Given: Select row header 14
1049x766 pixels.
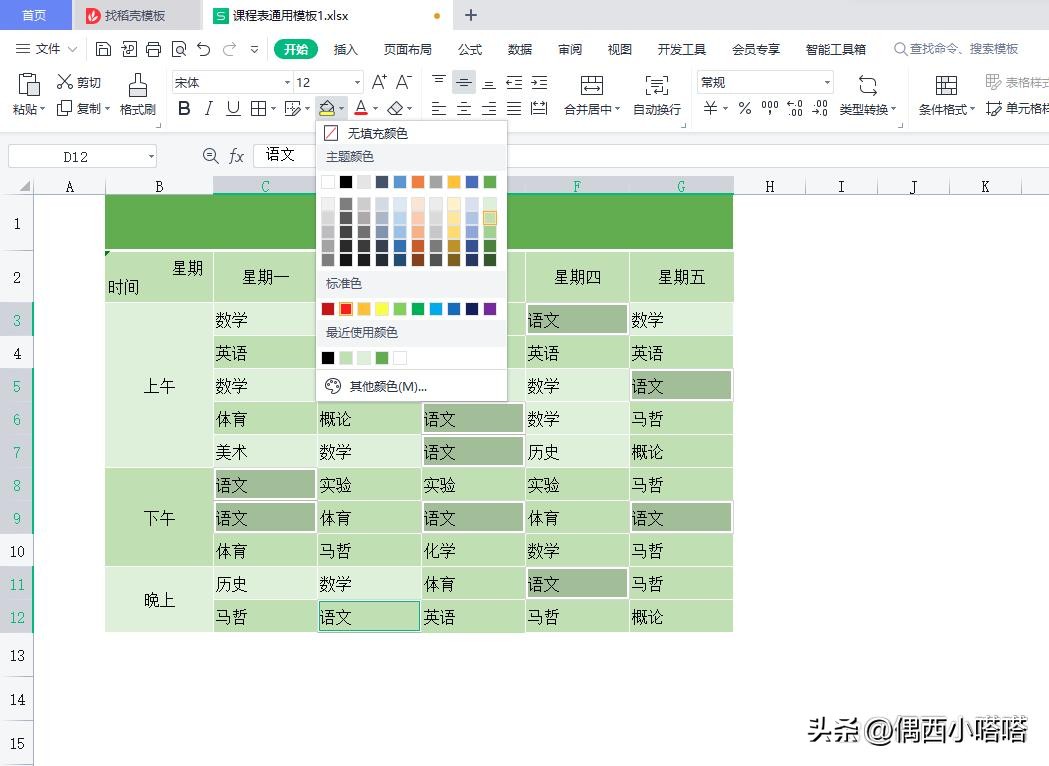Looking at the screenshot, I should (17, 699).
